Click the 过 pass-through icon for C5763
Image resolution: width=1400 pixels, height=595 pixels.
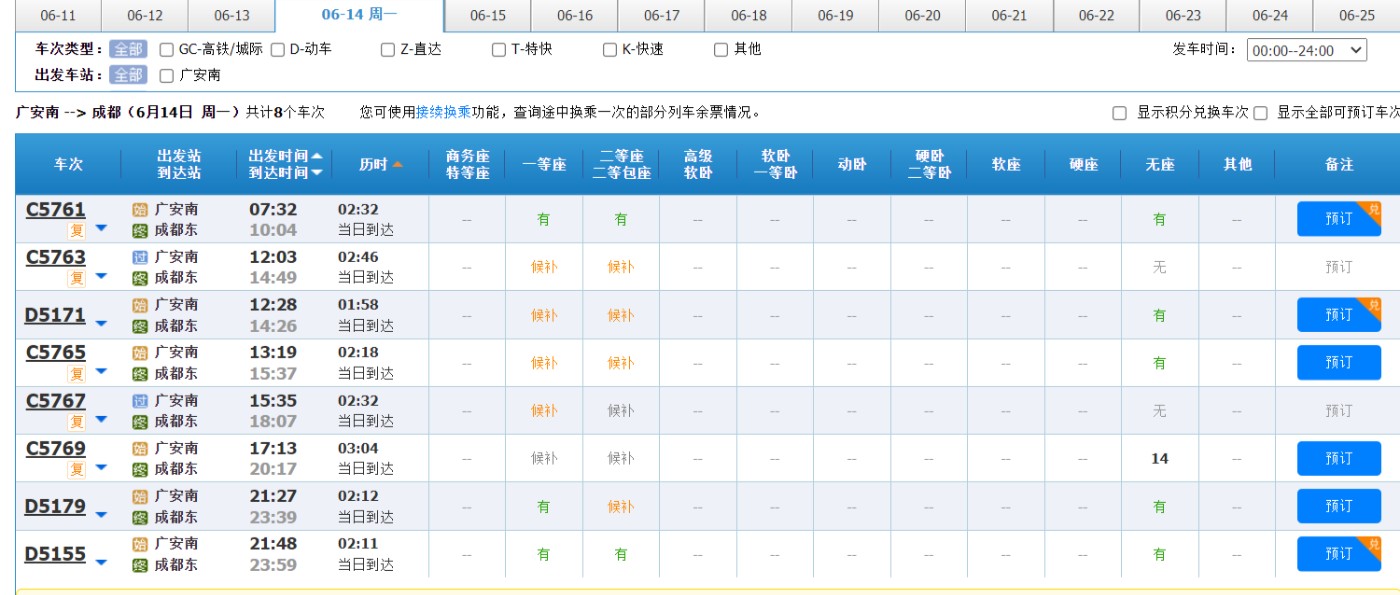pyautogui.click(x=140, y=257)
